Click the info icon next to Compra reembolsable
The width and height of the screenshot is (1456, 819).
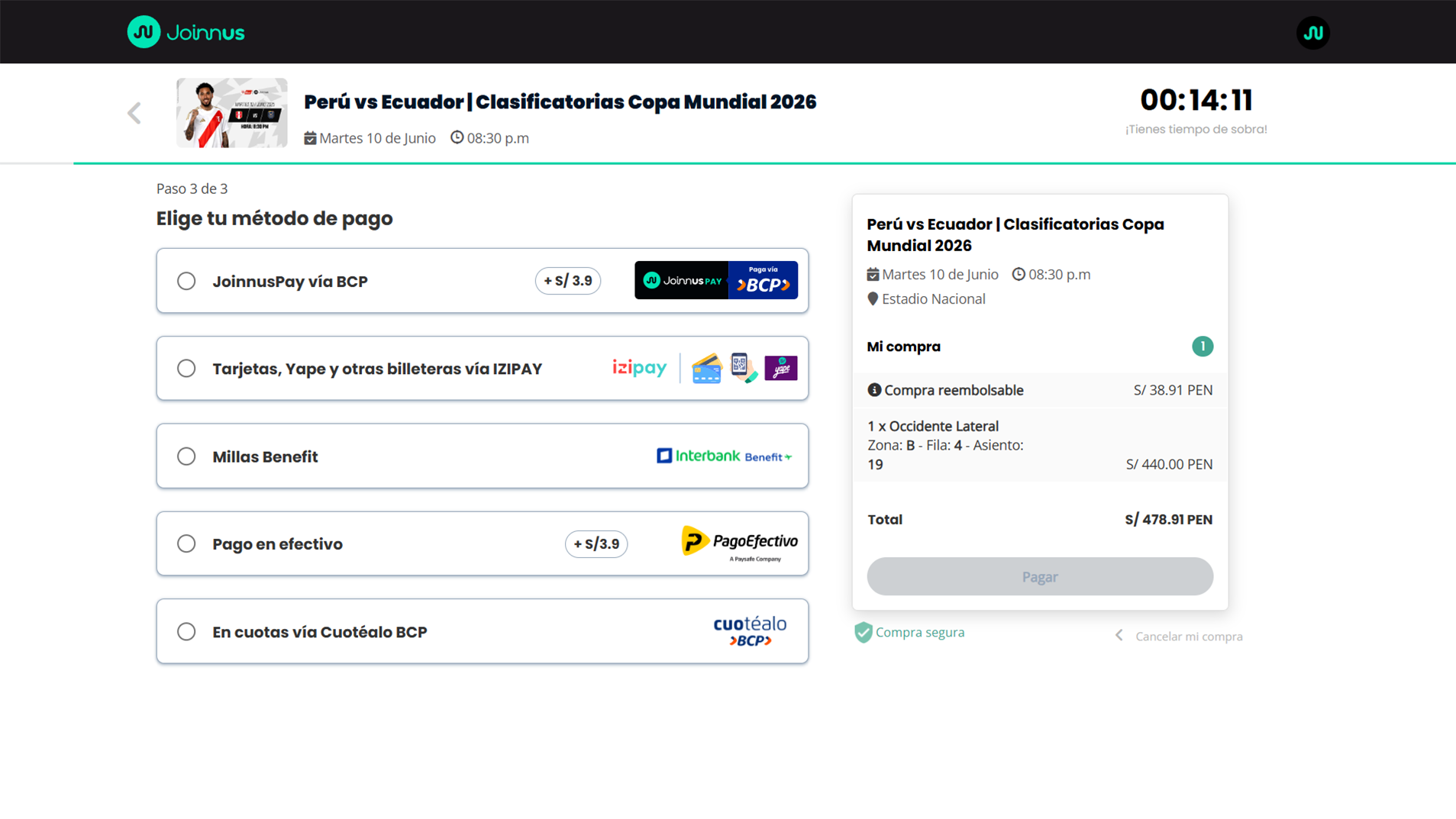874,390
